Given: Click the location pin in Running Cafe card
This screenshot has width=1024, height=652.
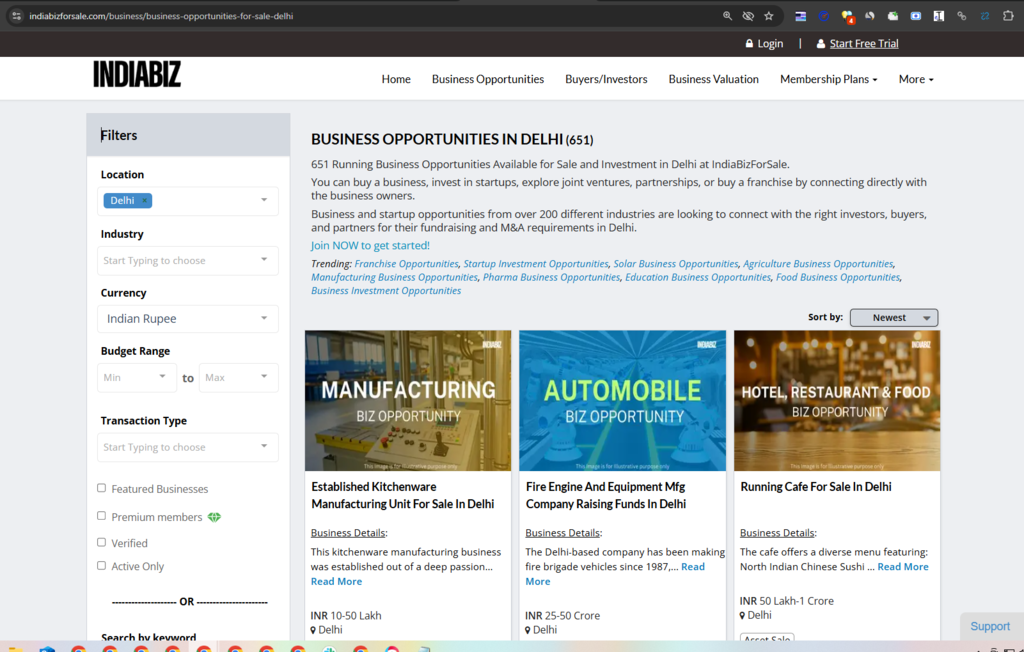Looking at the screenshot, I should point(743,615).
